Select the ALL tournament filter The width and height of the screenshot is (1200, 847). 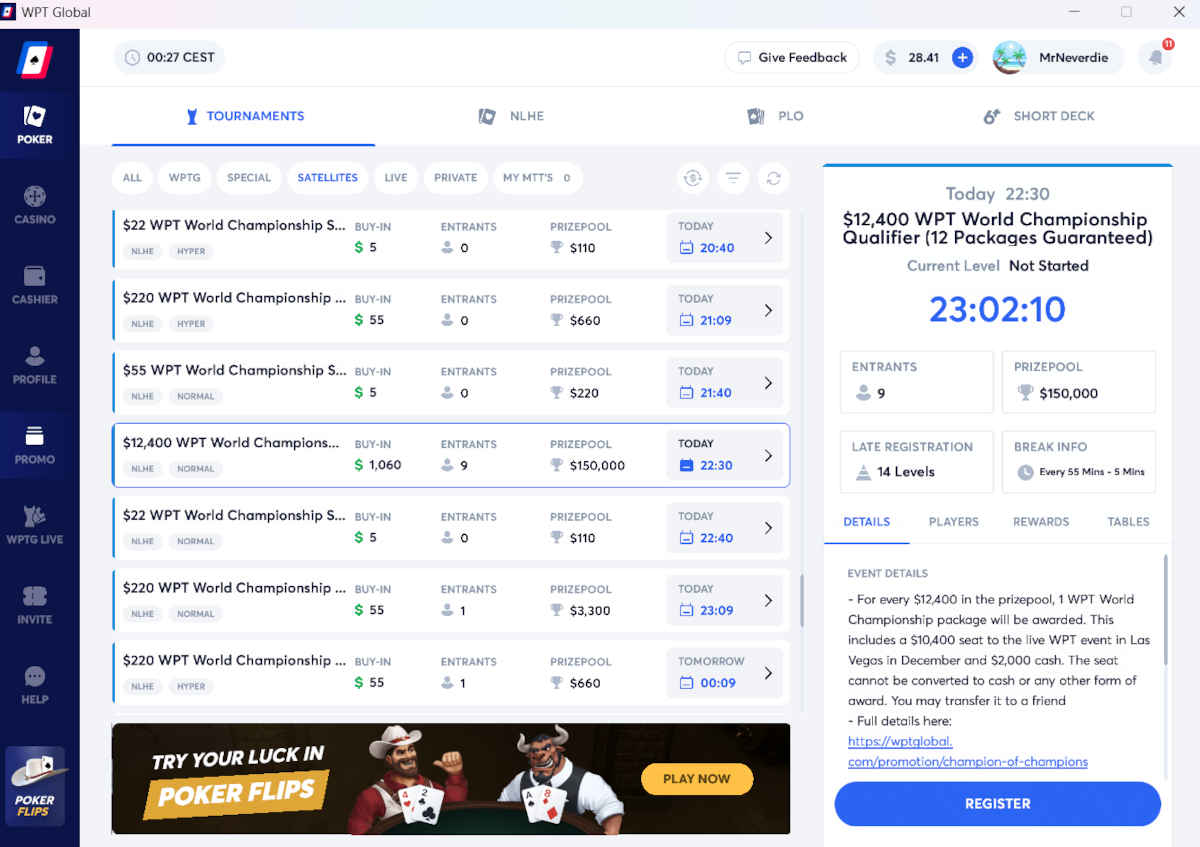coord(132,178)
